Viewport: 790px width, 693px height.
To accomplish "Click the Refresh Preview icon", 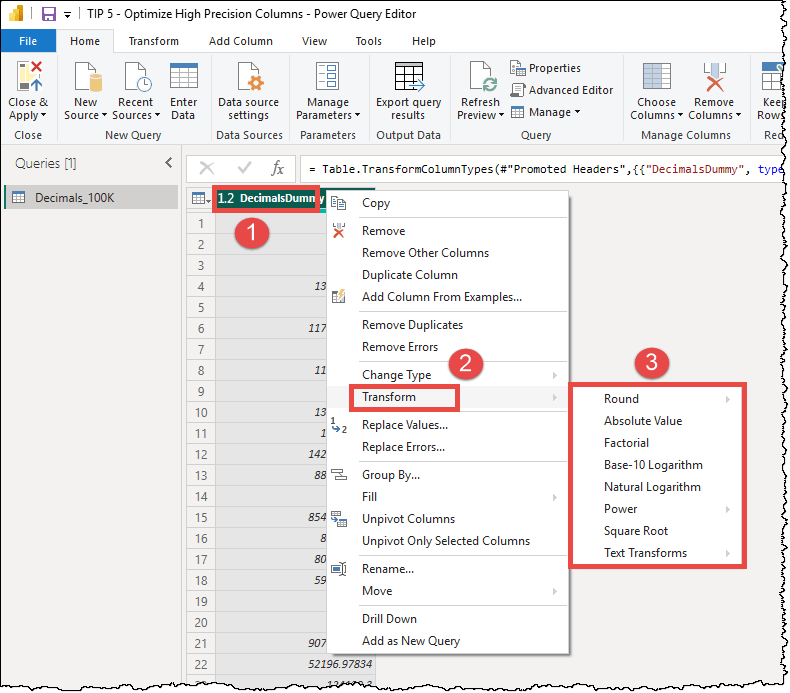I will click(x=480, y=78).
